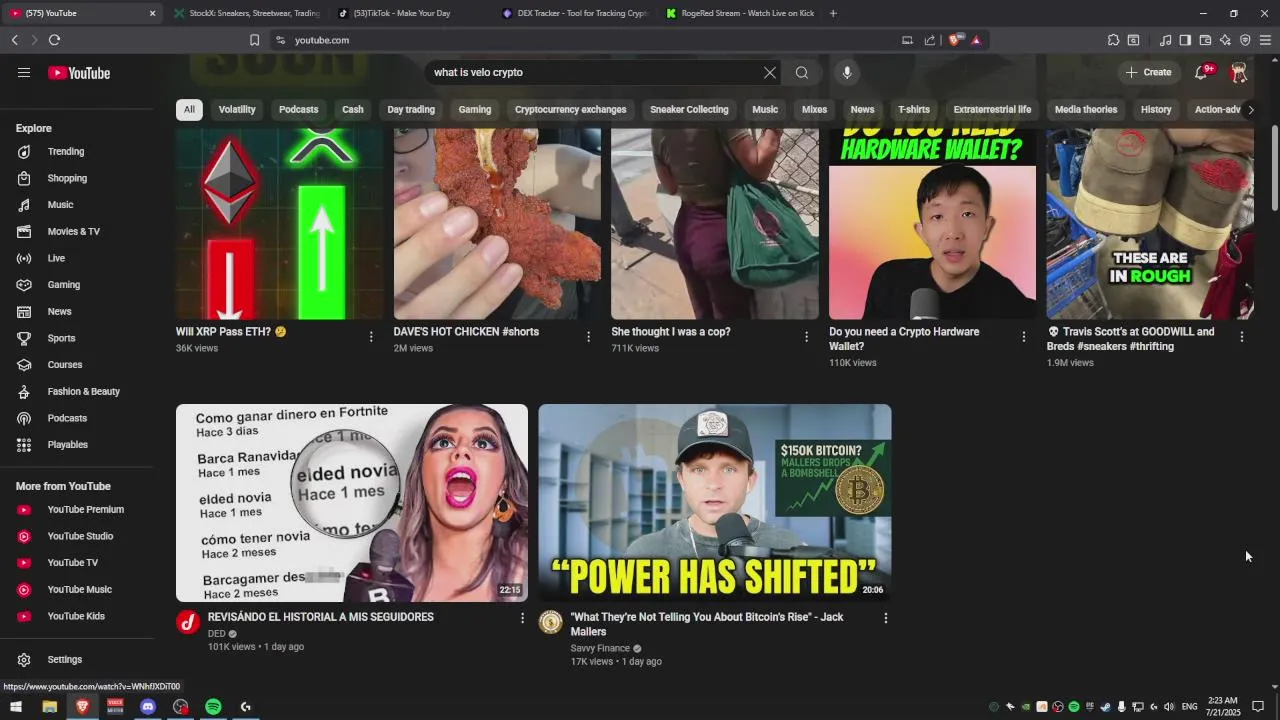The width and height of the screenshot is (1280, 720).
Task: Open Discord from the taskbar
Action: click(148, 706)
